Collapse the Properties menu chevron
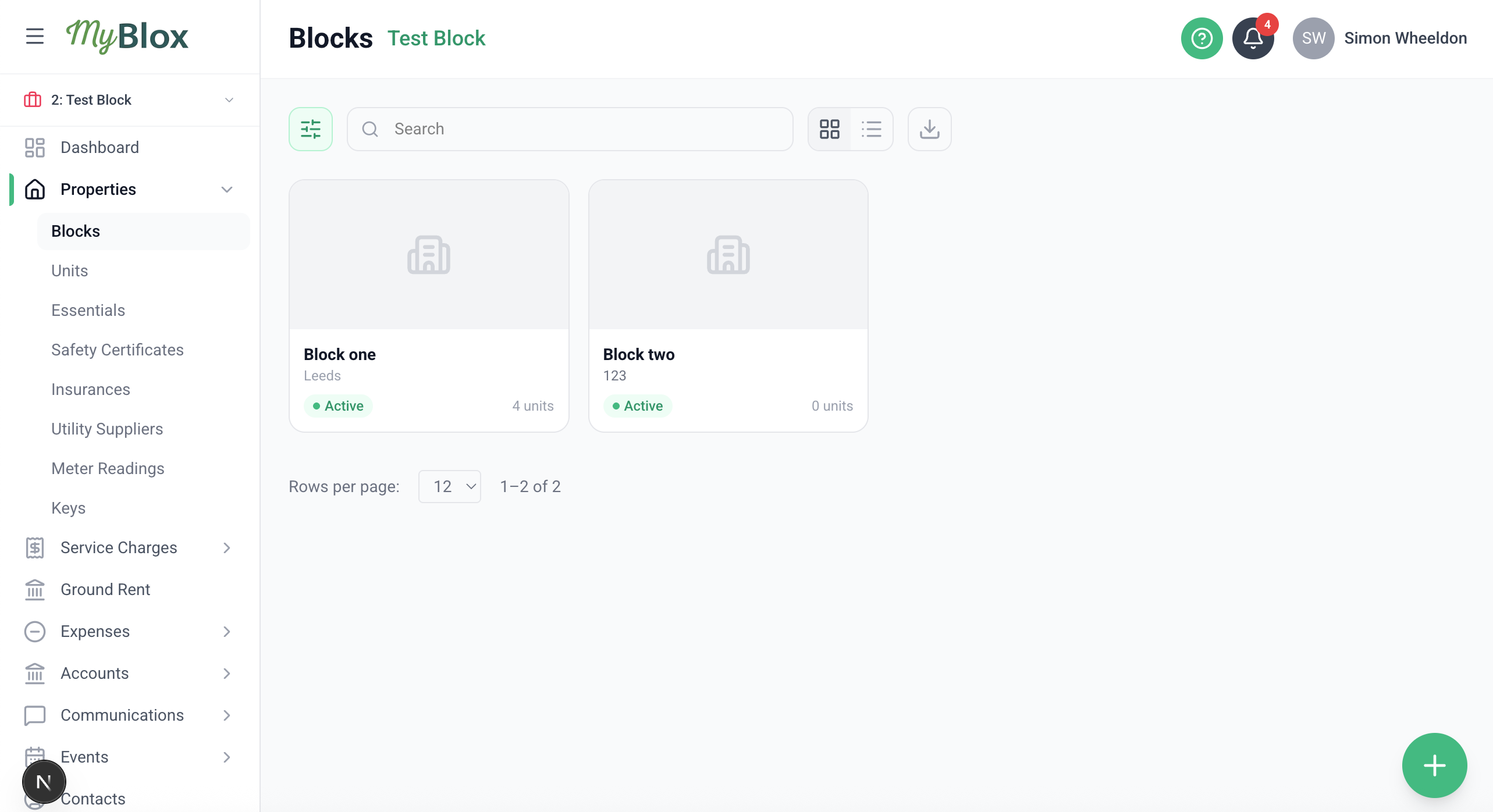1493x812 pixels. click(x=227, y=190)
